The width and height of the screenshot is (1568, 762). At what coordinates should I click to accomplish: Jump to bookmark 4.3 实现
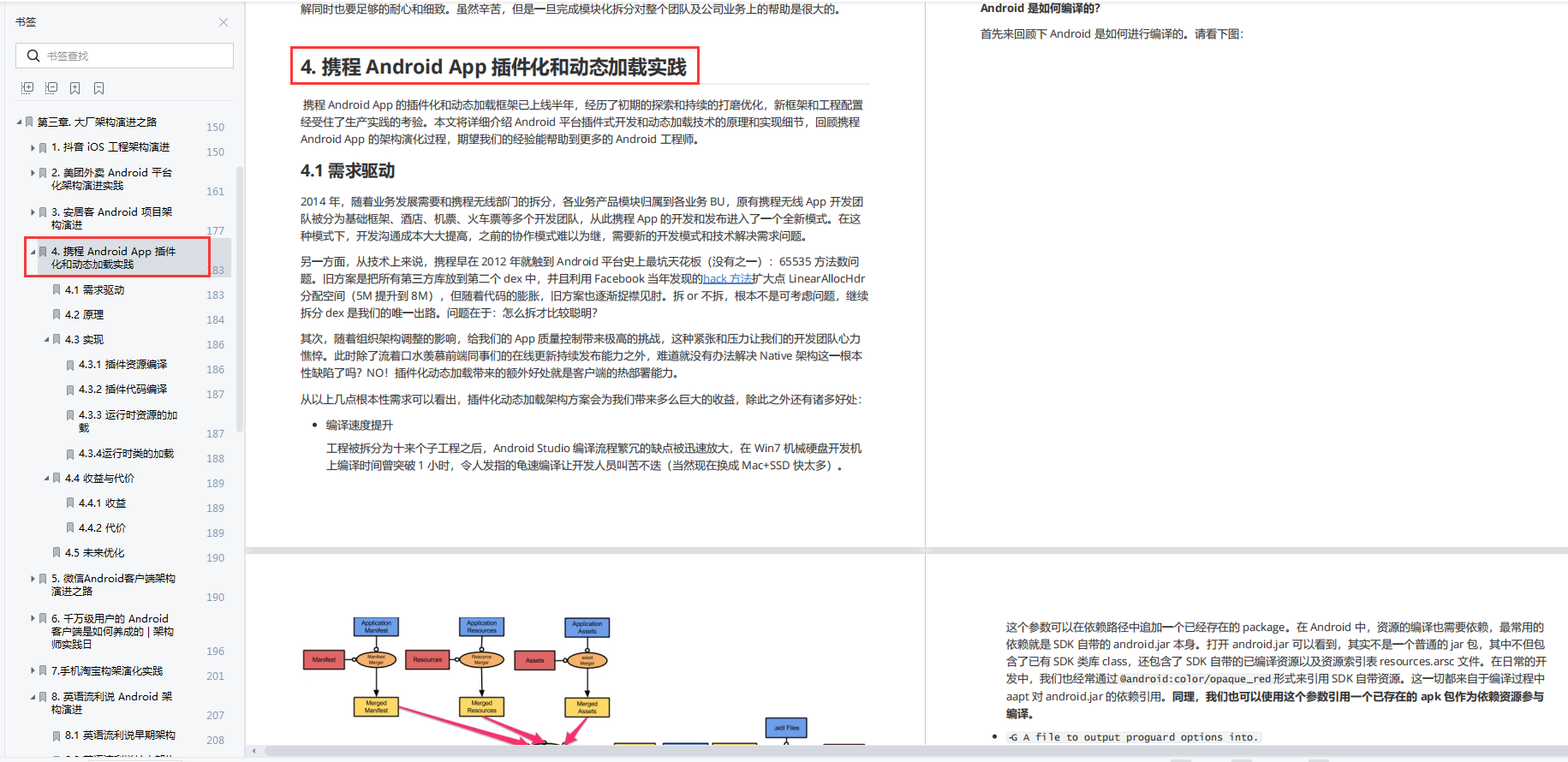click(x=84, y=340)
